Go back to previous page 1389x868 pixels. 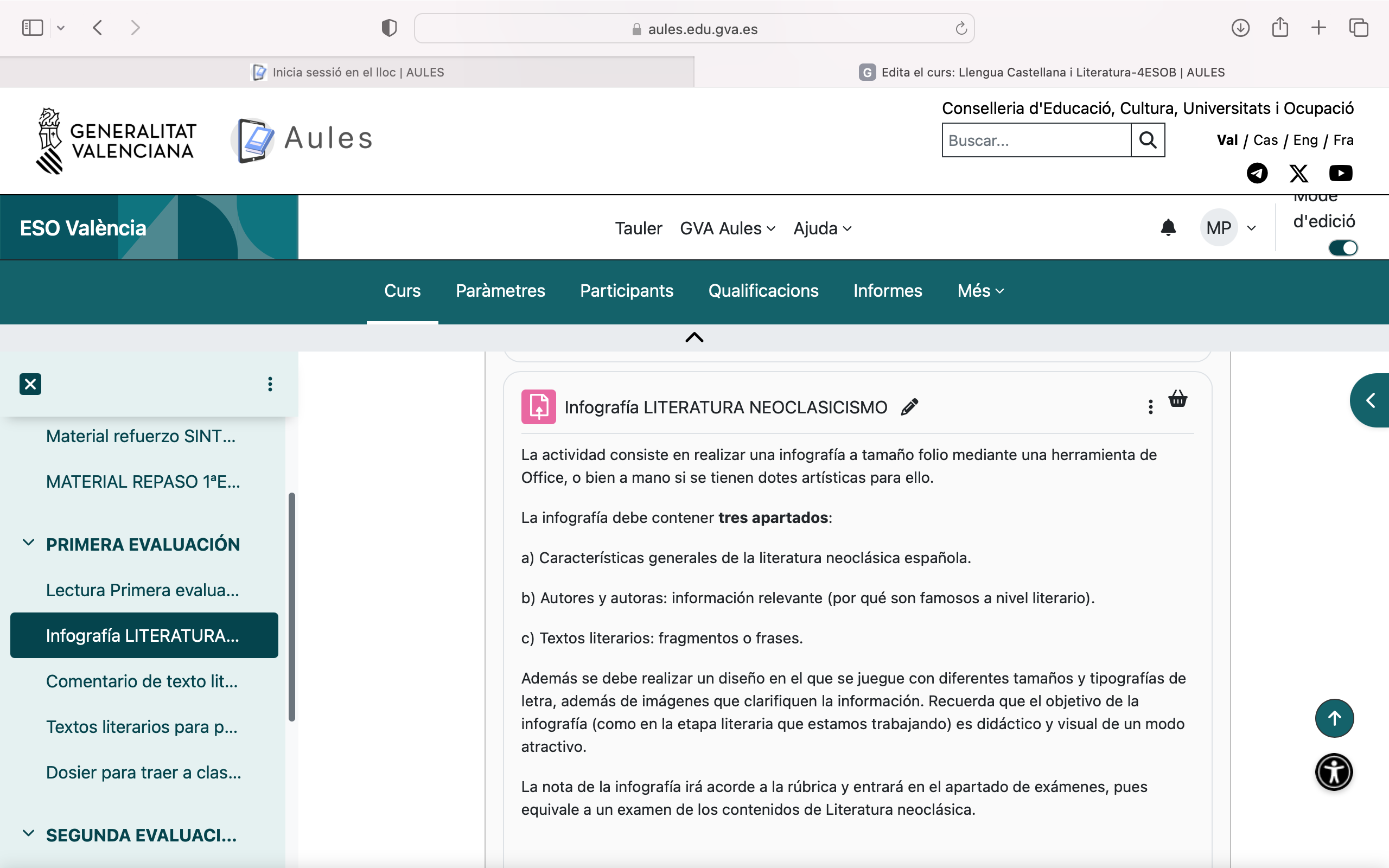[x=98, y=28]
